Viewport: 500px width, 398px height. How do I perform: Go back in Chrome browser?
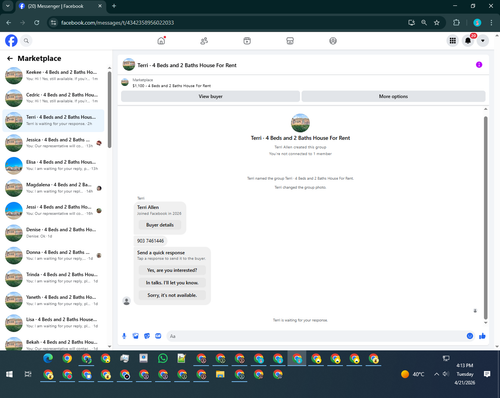pyautogui.click(x=9, y=23)
